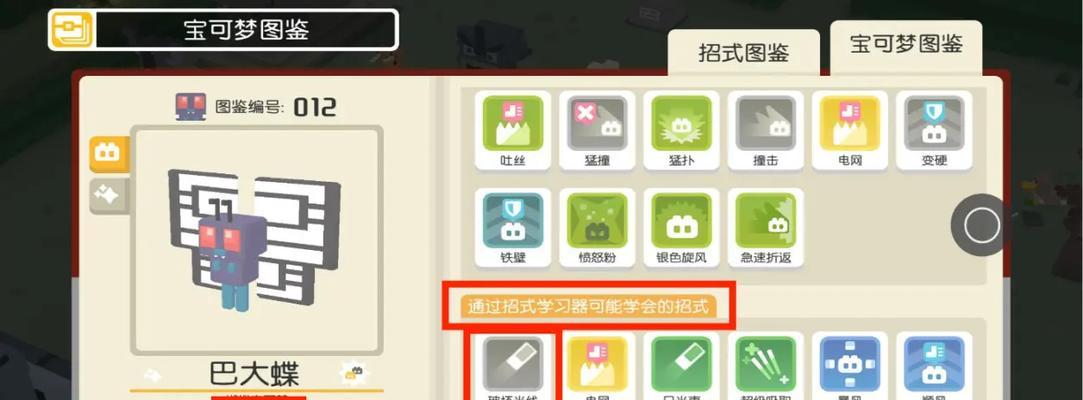Tap the 银色旋风 move icon

[681, 227]
